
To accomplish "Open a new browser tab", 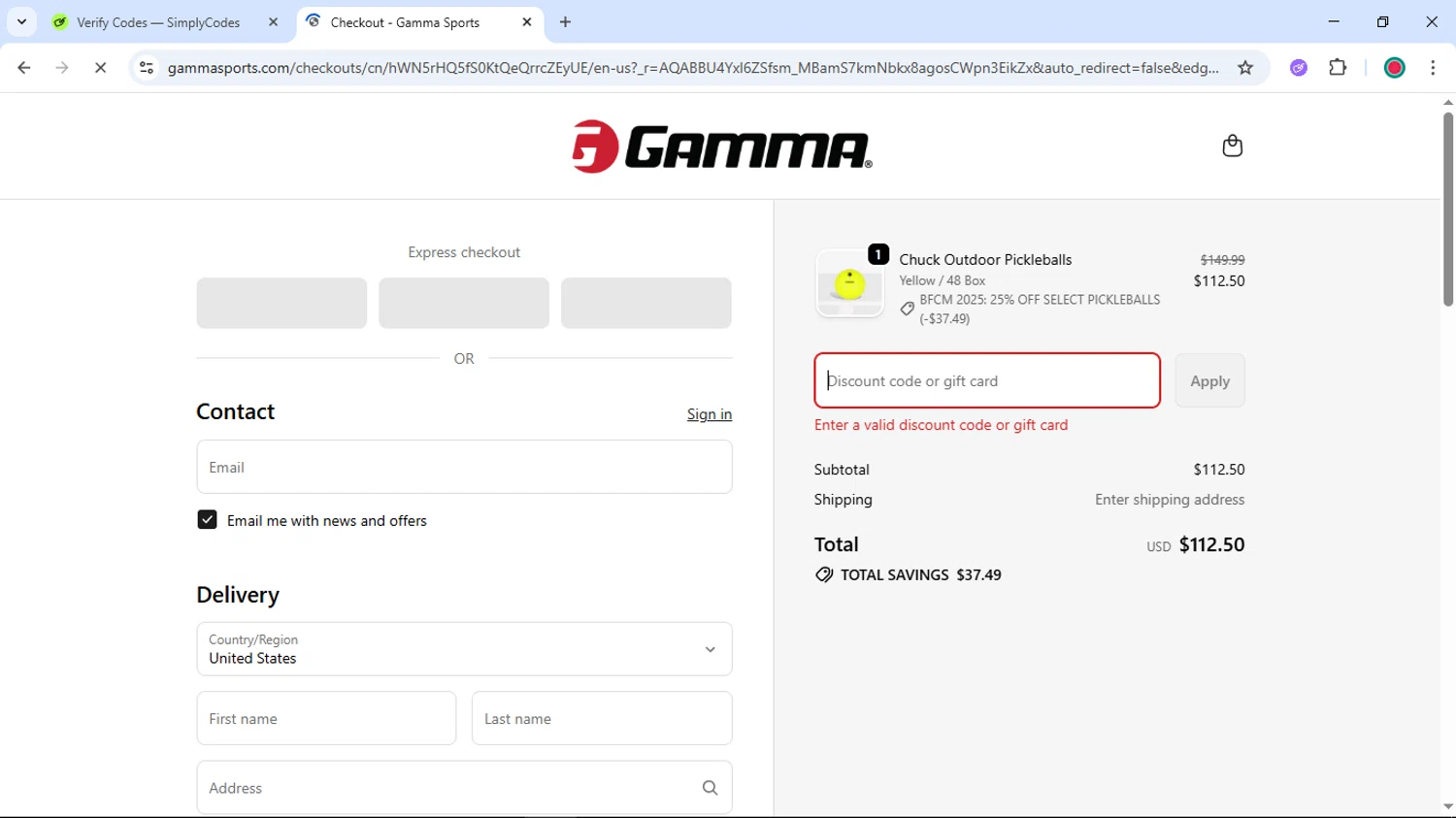I will [x=566, y=22].
